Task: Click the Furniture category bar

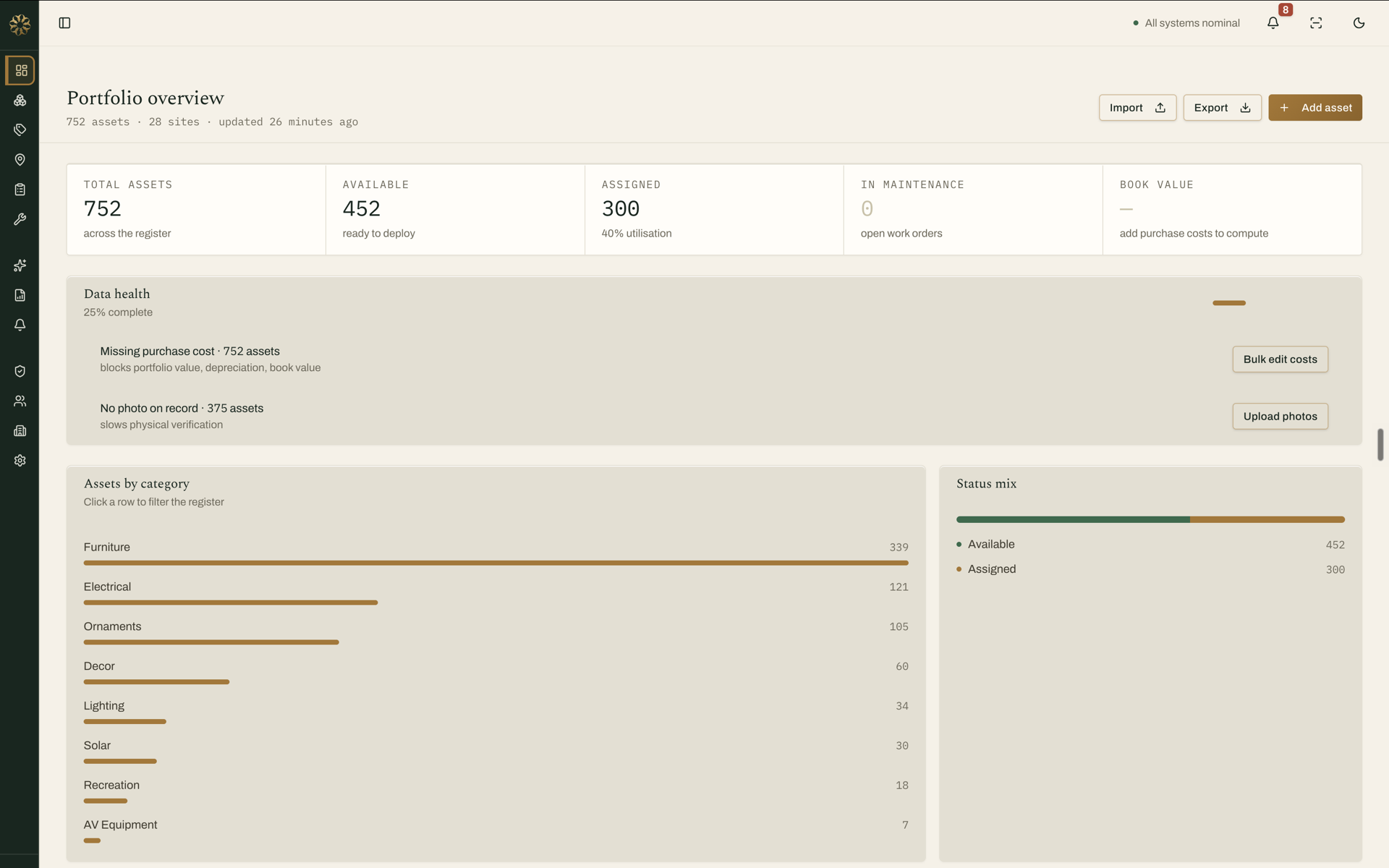Action: click(x=496, y=563)
